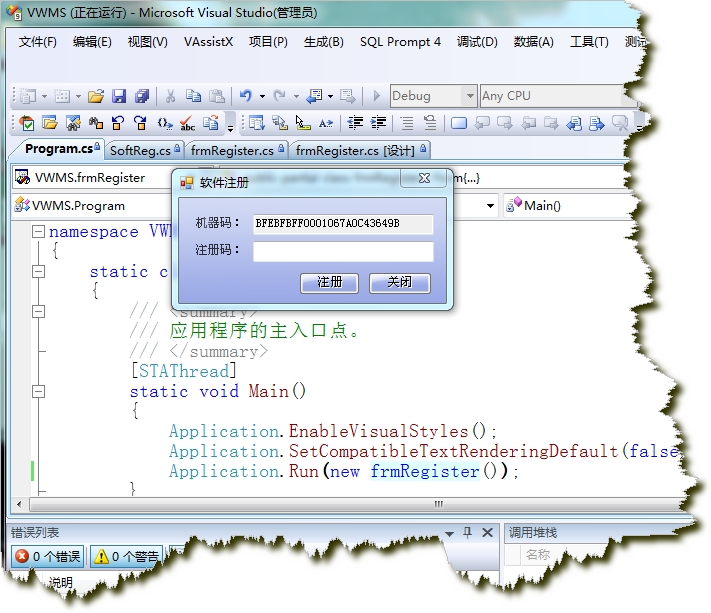Image resolution: width=711 pixels, height=613 pixels.
Task: Switch to frmRegister.cs [设计] tab
Action: pyautogui.click(x=360, y=151)
